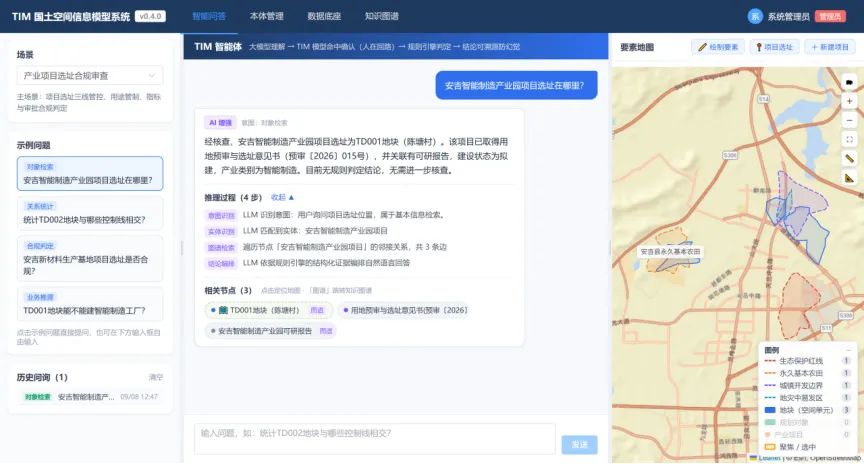Toggle 地块（空间单元）legend layer
This screenshot has height=464, width=864.
tap(807, 410)
